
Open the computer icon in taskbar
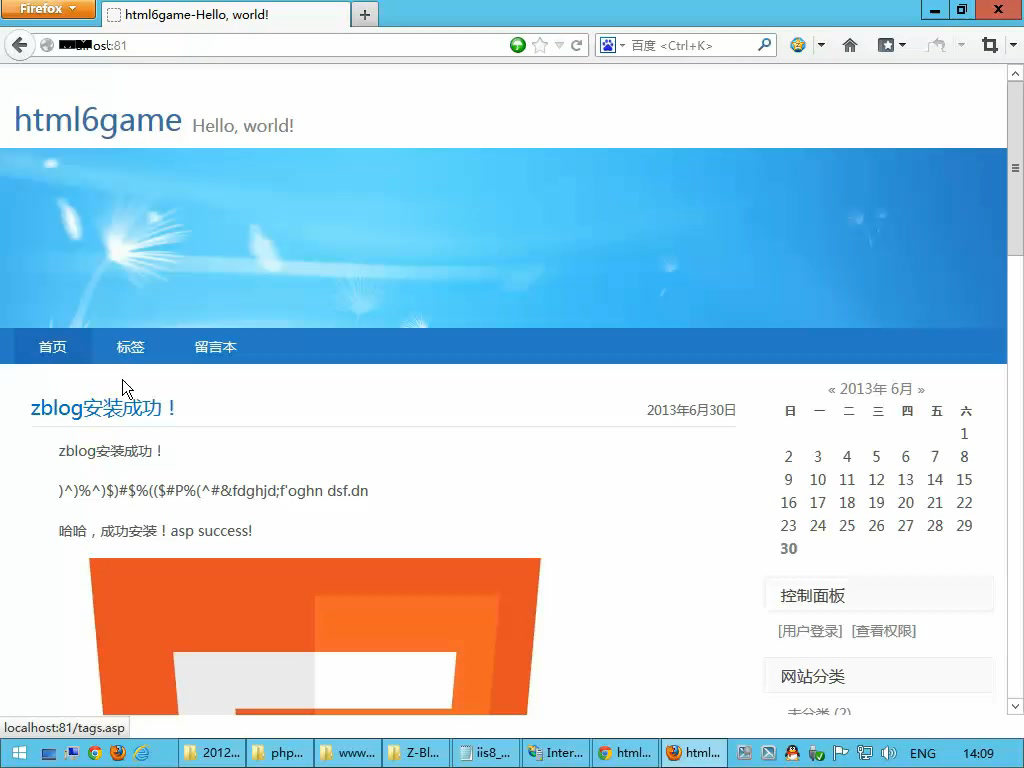(49, 753)
